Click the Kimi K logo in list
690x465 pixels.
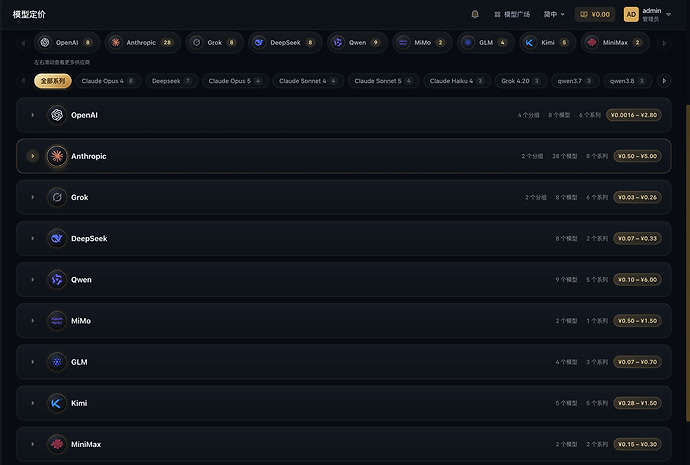tap(57, 403)
